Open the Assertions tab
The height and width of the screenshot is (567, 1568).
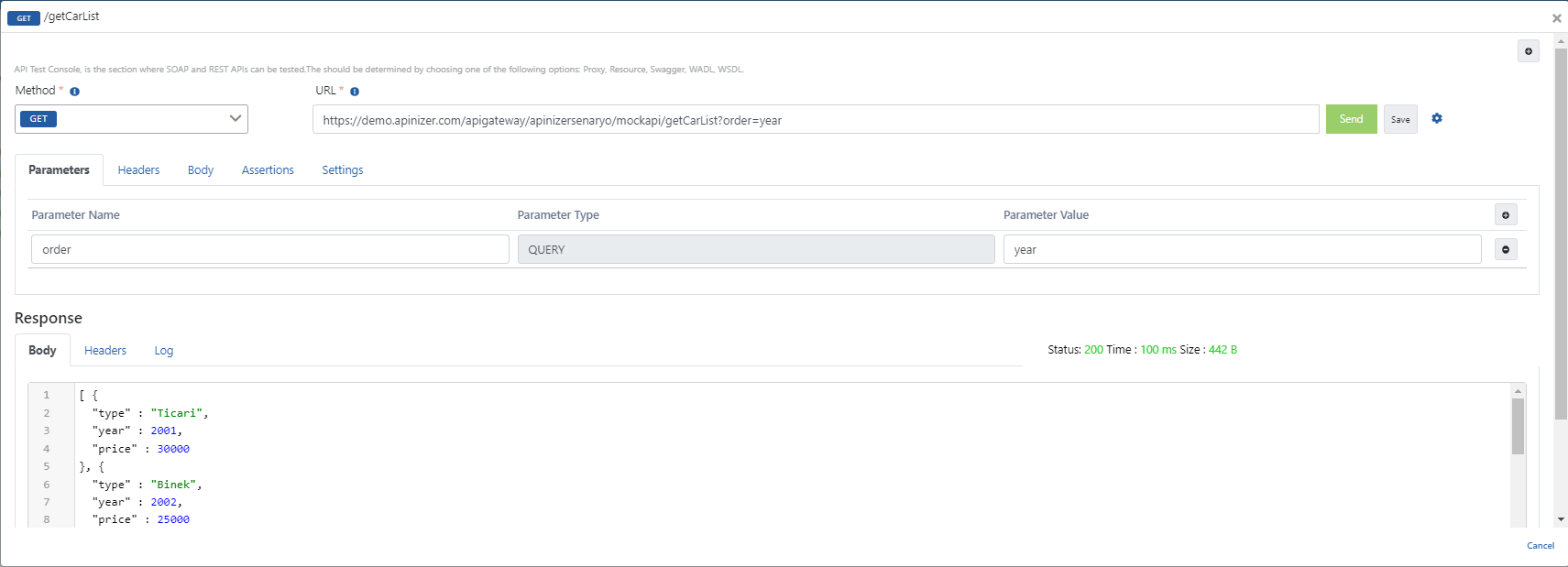click(x=268, y=170)
